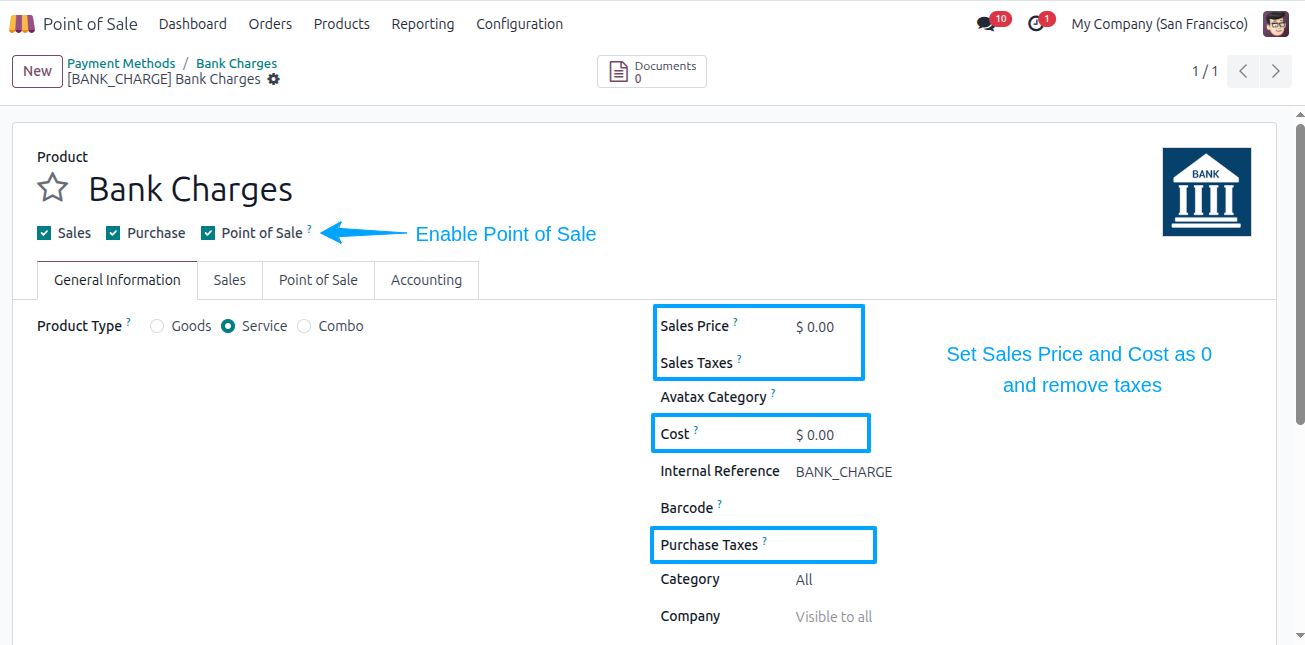Show Product Type help tooltip

click(128, 322)
